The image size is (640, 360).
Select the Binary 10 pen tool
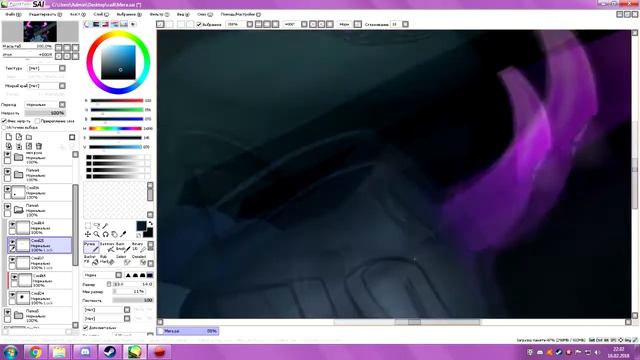[x=138, y=247]
